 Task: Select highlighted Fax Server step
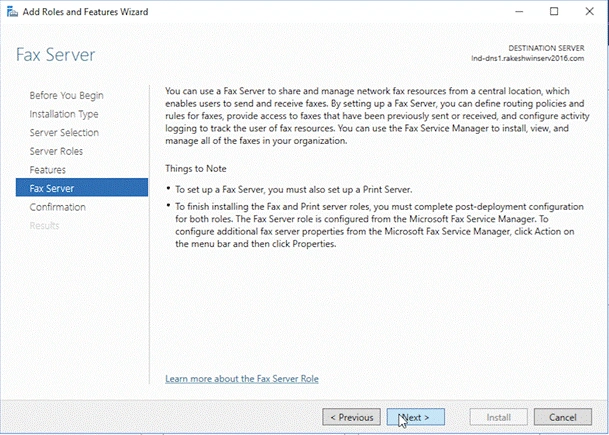point(82,188)
